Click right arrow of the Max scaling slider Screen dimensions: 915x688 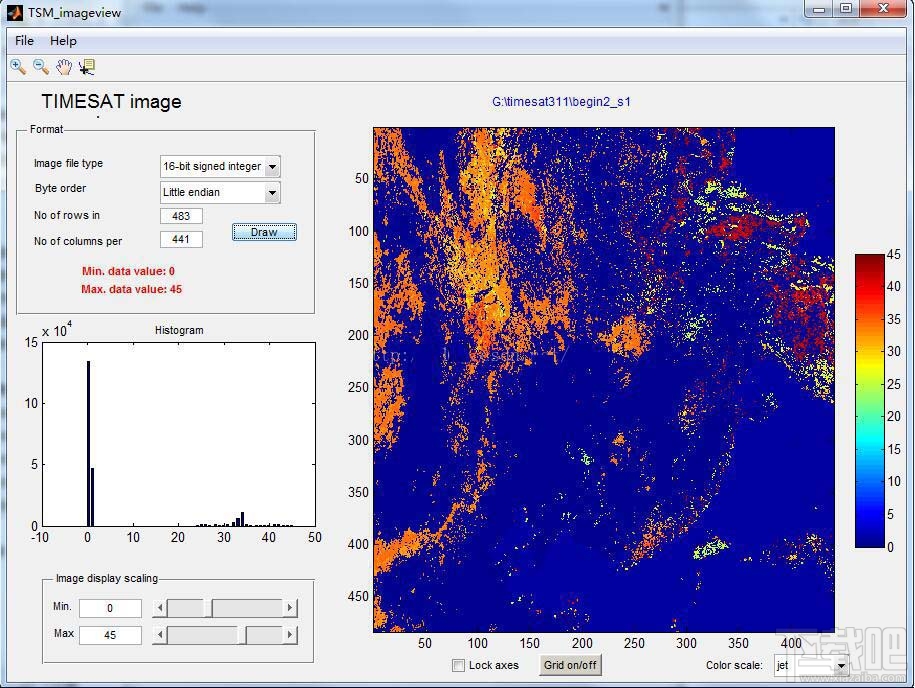coord(290,635)
